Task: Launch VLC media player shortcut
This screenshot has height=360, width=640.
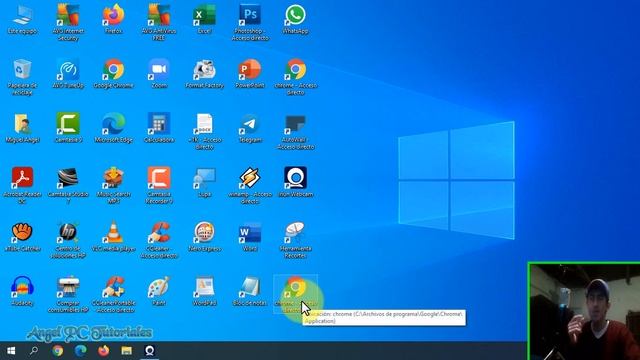Action: pyautogui.click(x=113, y=236)
